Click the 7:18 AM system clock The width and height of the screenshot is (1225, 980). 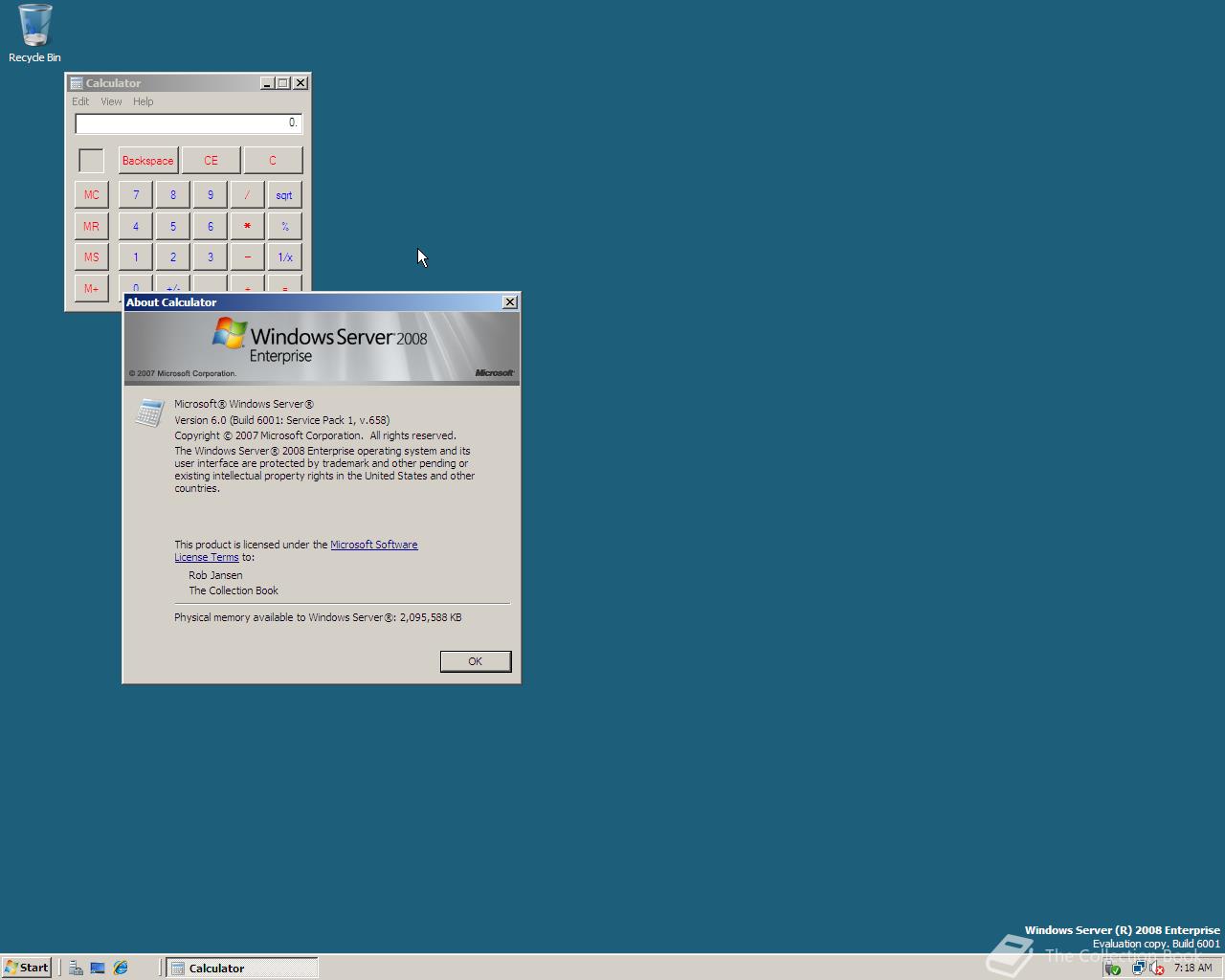coord(1192,968)
